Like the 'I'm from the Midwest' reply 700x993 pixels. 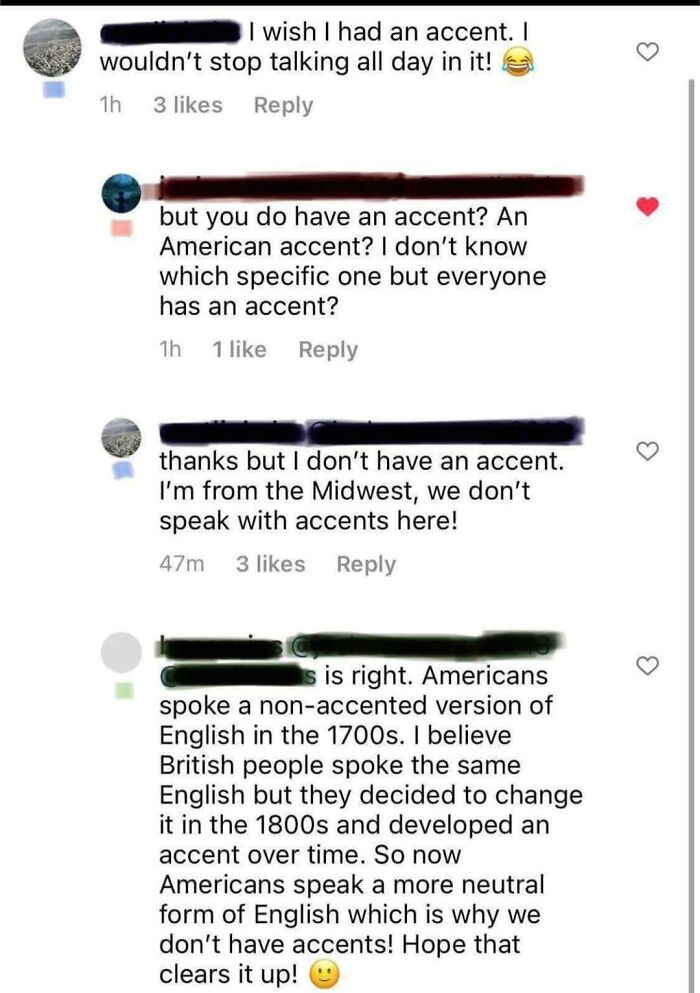[647, 451]
